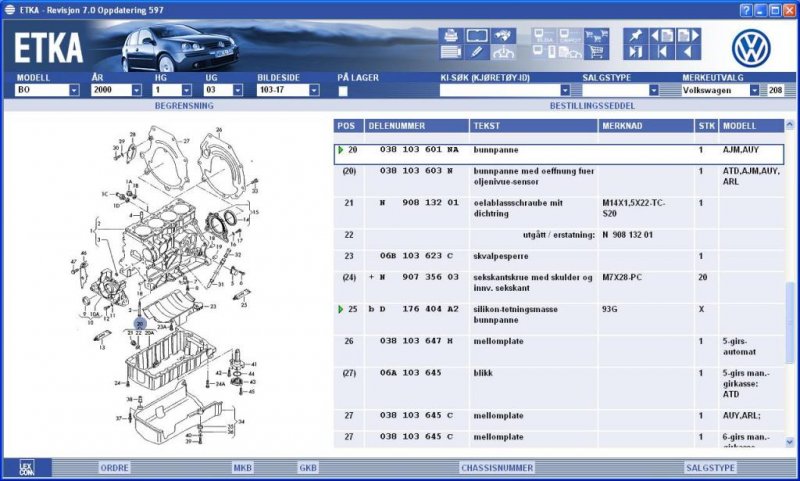This screenshot has width=800, height=481.
Task: Click the pencil edit icon
Action: pos(477,52)
